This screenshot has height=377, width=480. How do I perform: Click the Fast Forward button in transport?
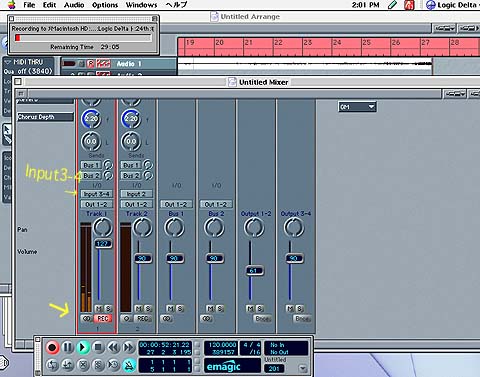pos(128,348)
